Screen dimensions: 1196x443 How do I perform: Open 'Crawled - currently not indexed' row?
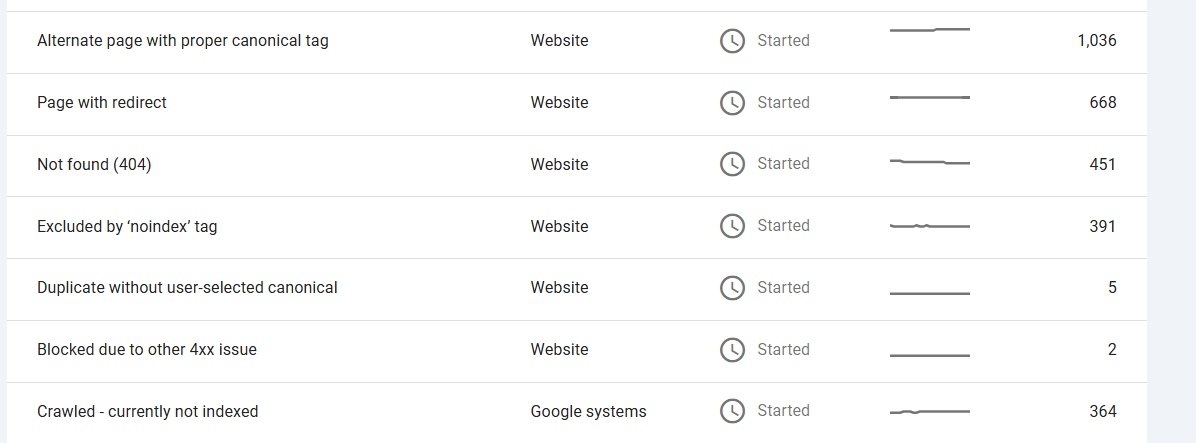pyautogui.click(x=577, y=413)
